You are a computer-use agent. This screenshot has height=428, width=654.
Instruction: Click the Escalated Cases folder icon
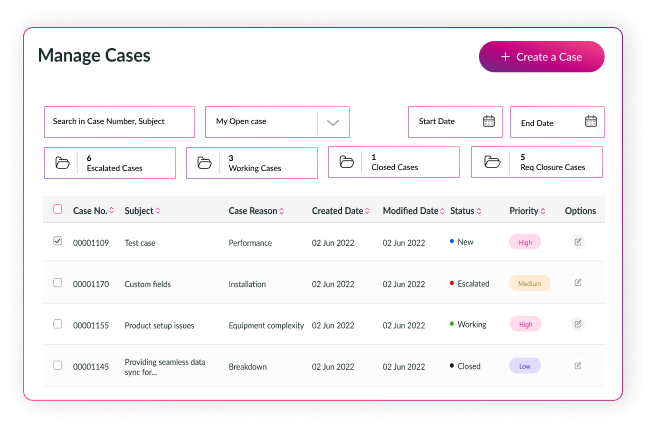63,163
